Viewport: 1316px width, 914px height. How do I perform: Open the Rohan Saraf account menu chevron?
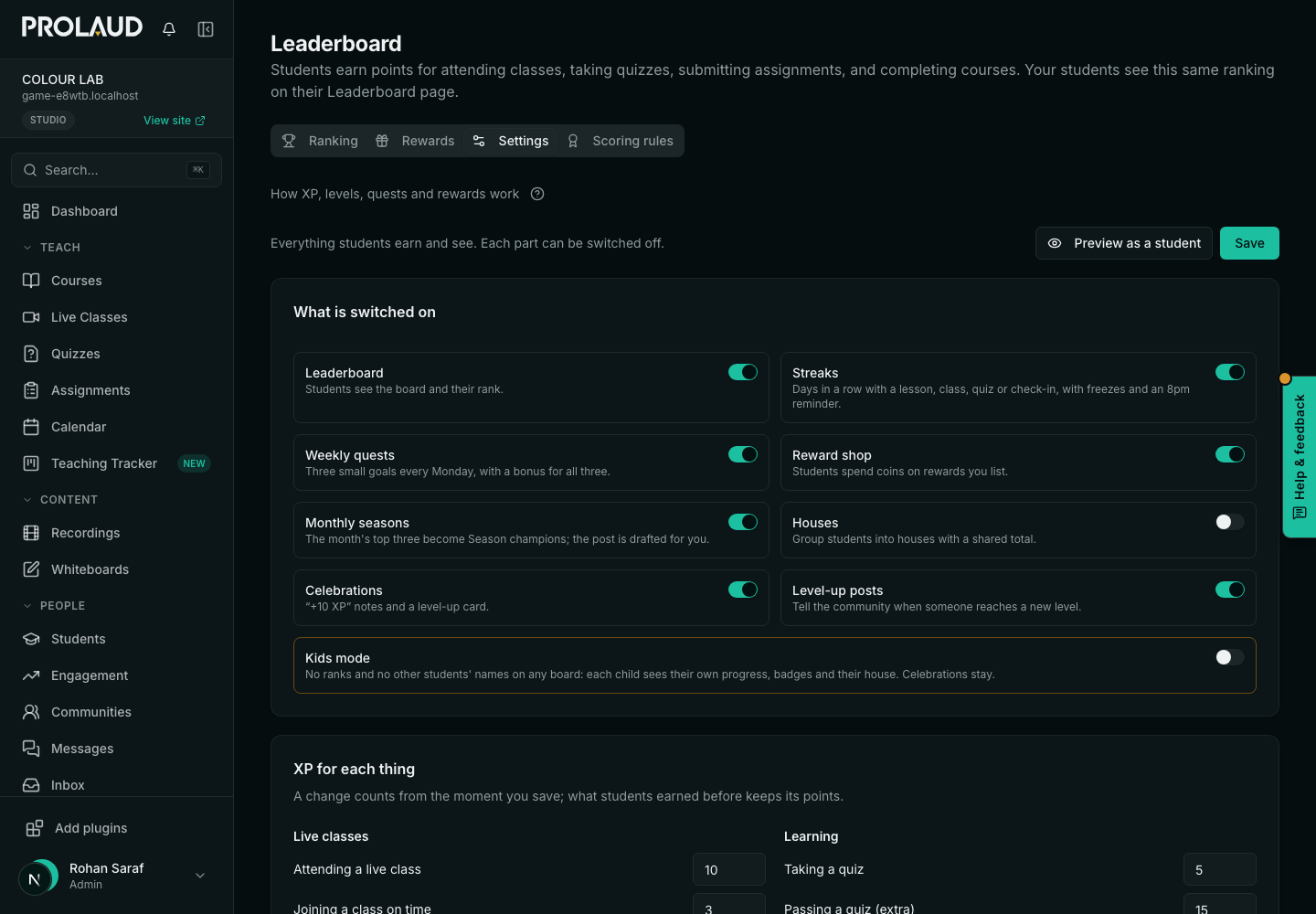pos(200,876)
